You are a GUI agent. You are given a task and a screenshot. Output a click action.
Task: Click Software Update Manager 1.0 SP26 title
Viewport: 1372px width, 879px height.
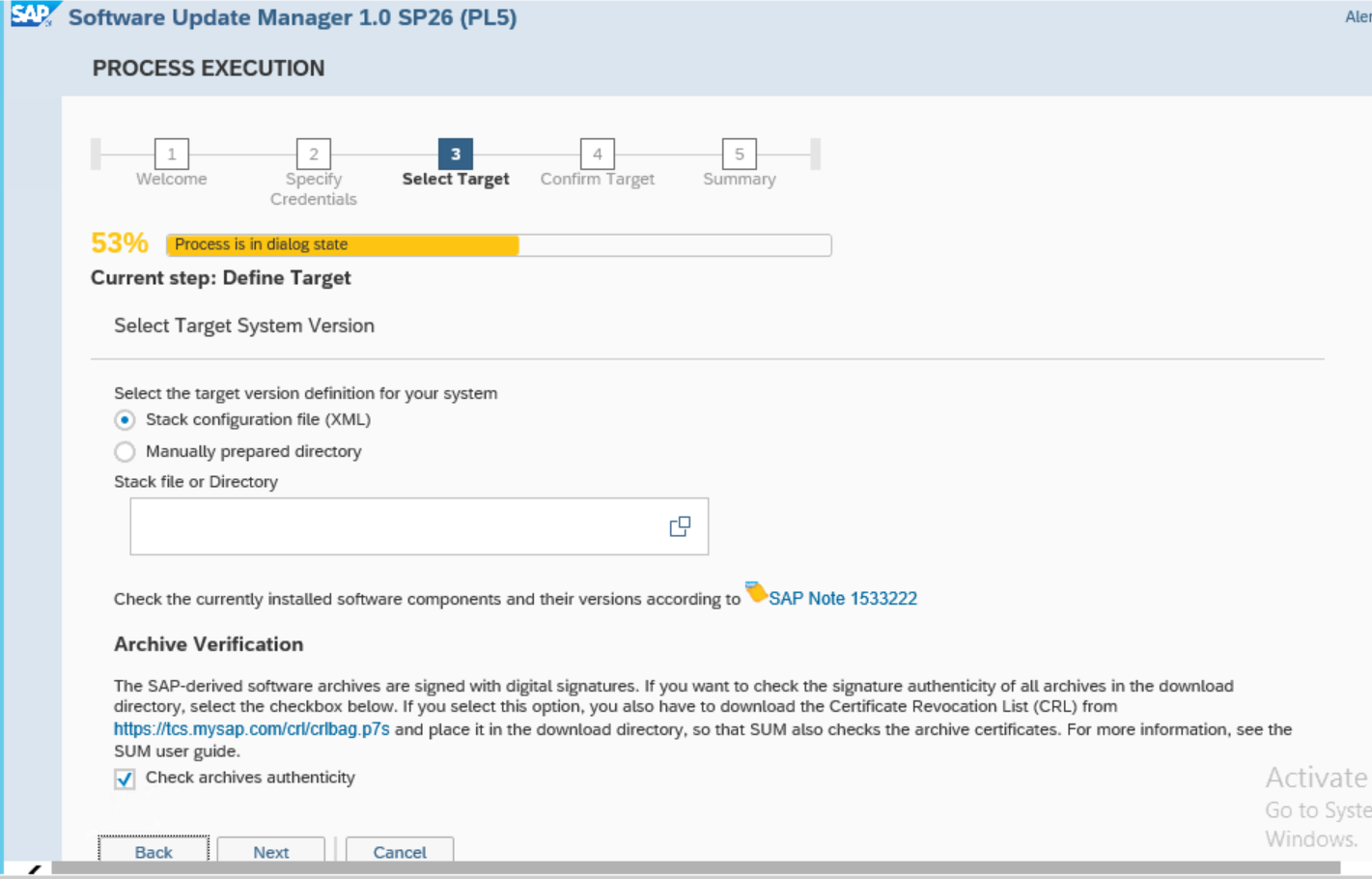tap(293, 17)
